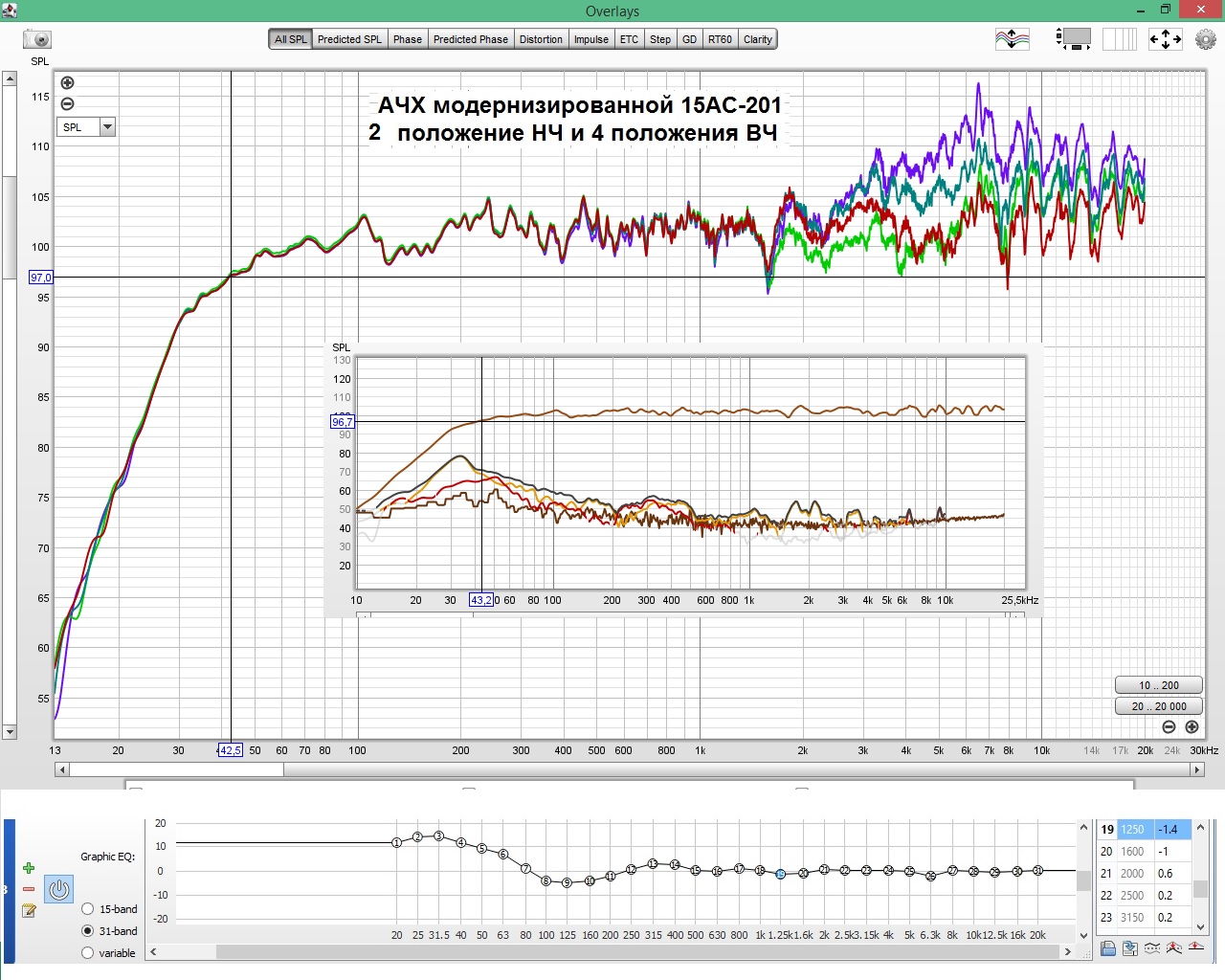Click the 97,0 SPL cursor value box

pos(41,278)
